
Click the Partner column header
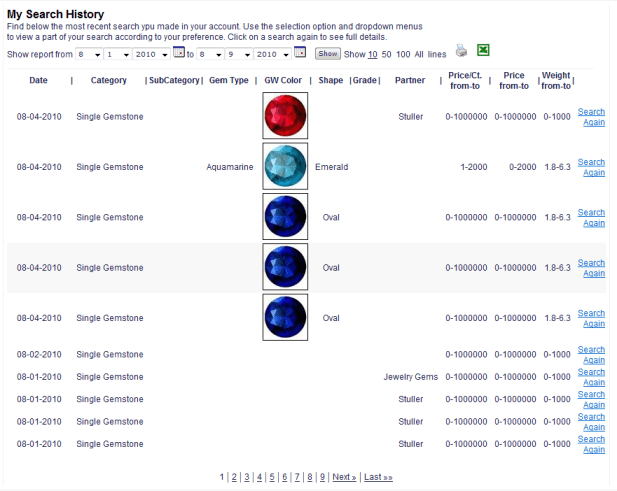pyautogui.click(x=409, y=80)
